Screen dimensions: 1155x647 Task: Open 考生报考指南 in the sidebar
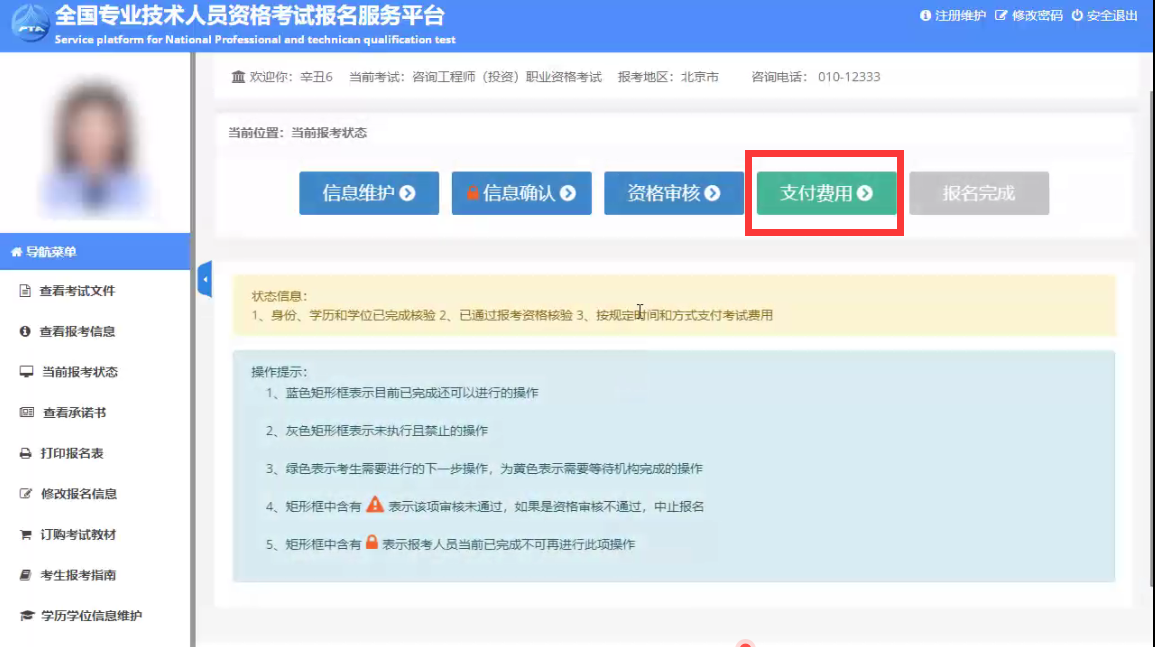pyautogui.click(x=78, y=575)
